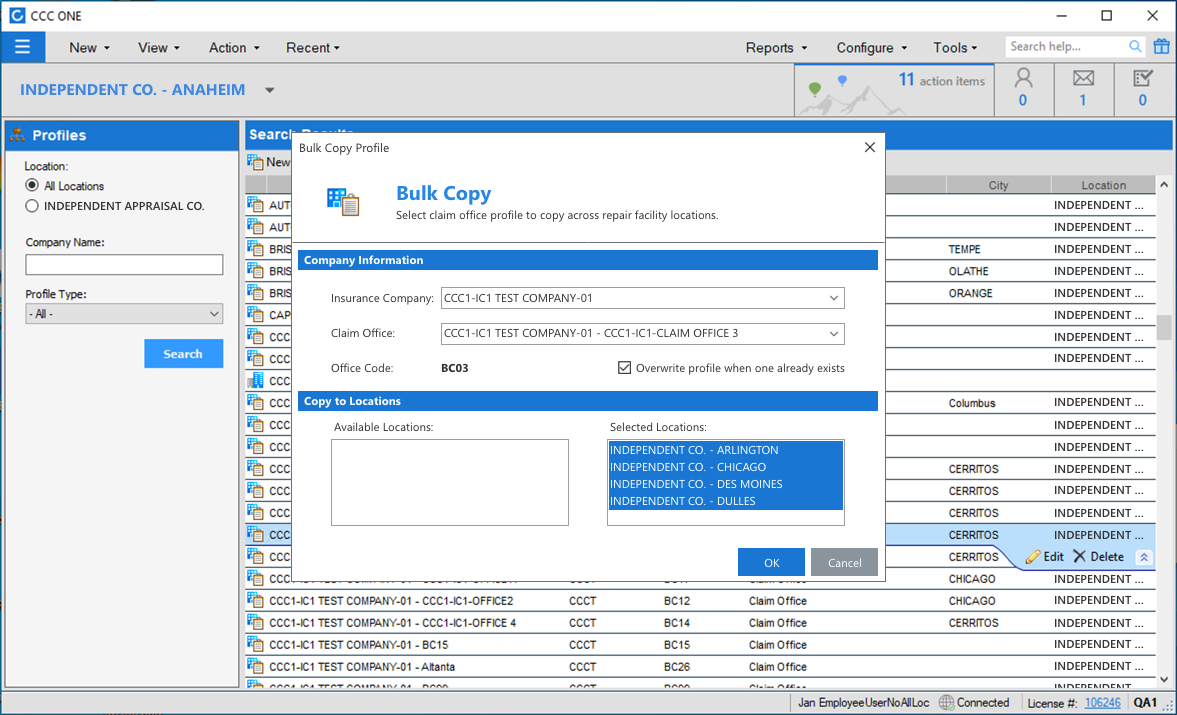The width and height of the screenshot is (1177, 715).
Task: Click the first AUT row profile icon
Action: click(255, 205)
